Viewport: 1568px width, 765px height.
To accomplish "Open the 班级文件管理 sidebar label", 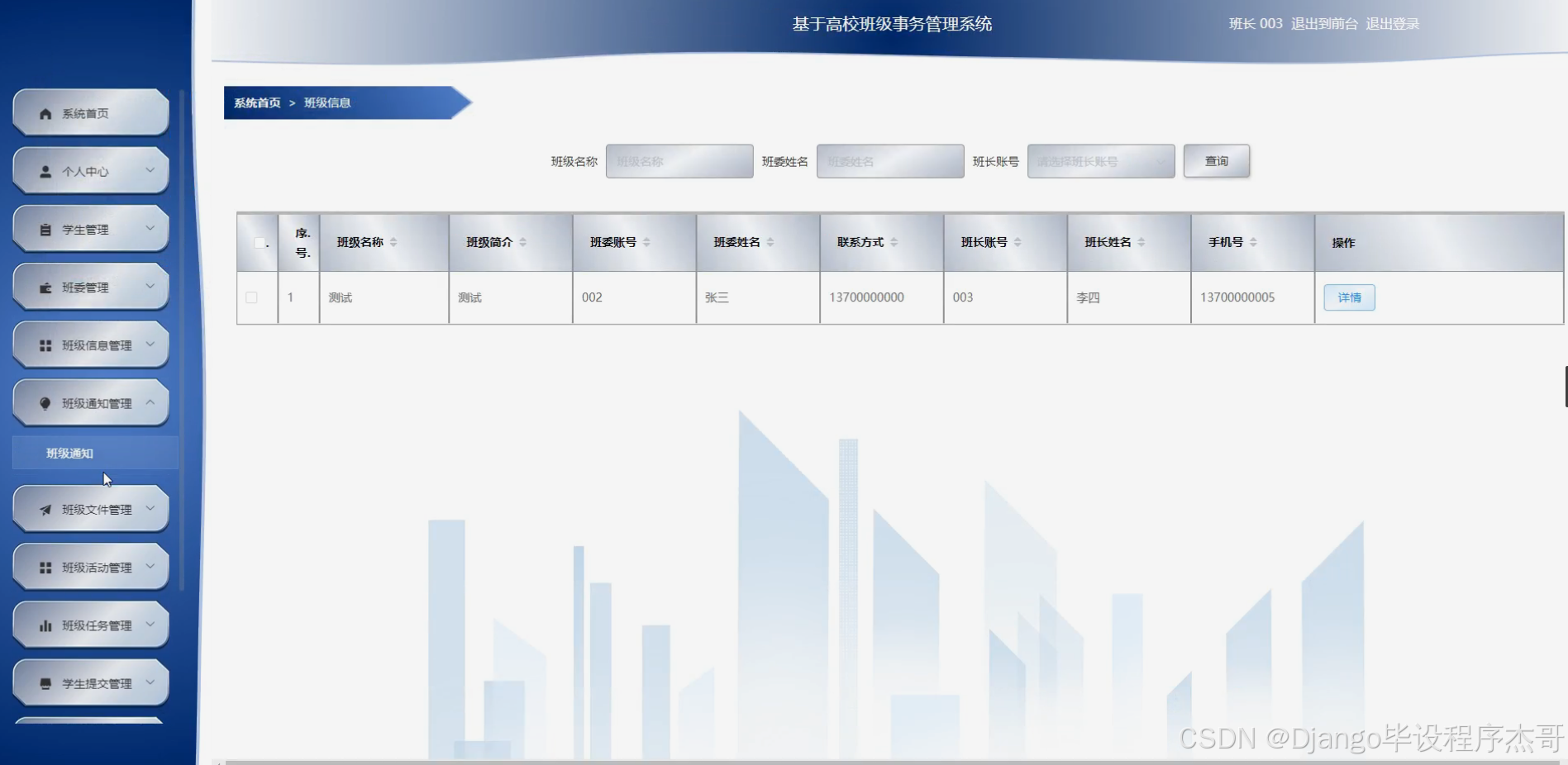I will tap(97, 510).
